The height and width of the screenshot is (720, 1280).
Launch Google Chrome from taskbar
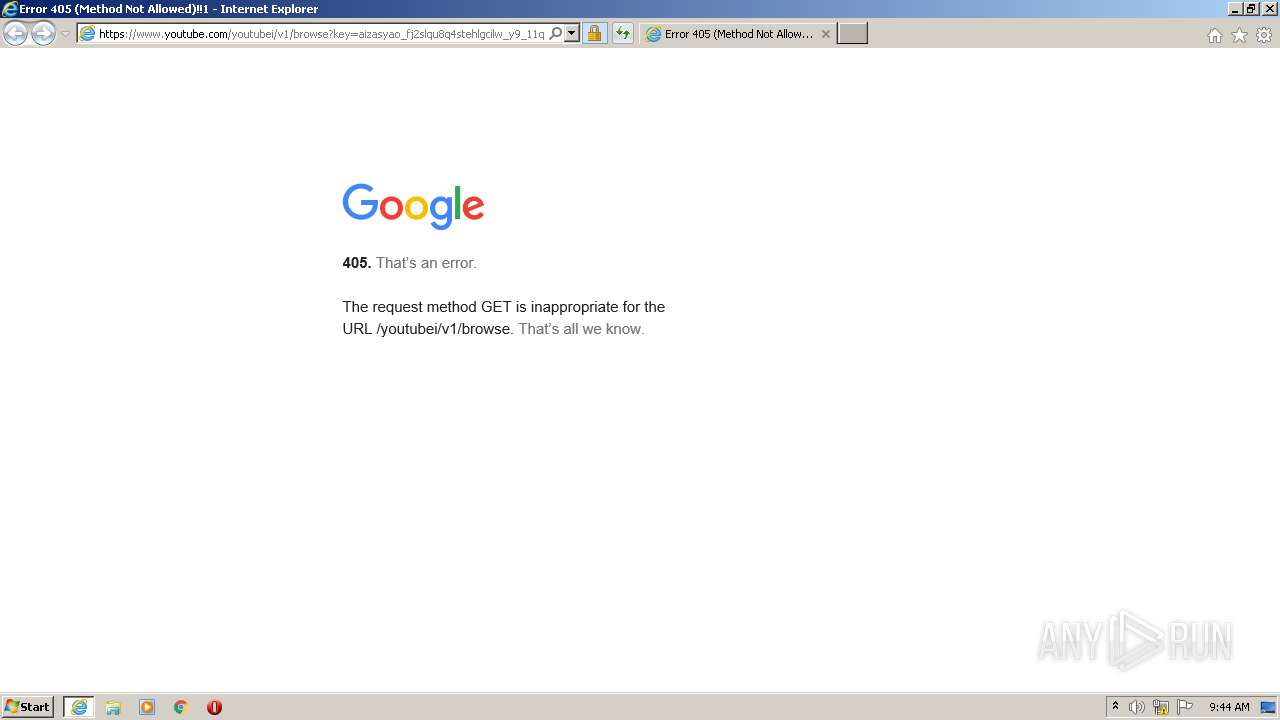(x=180, y=707)
